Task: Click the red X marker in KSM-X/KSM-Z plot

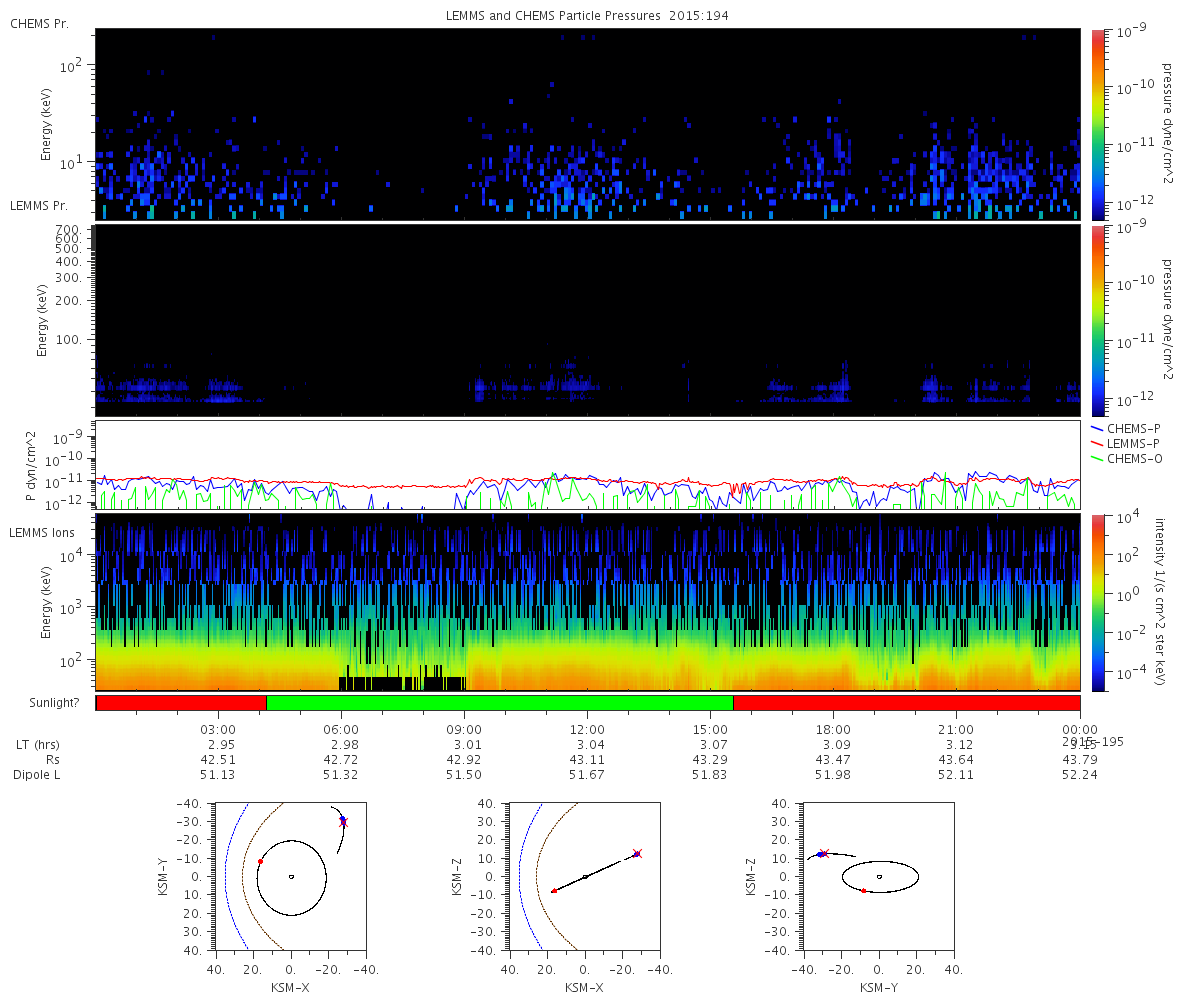Action: [x=637, y=853]
